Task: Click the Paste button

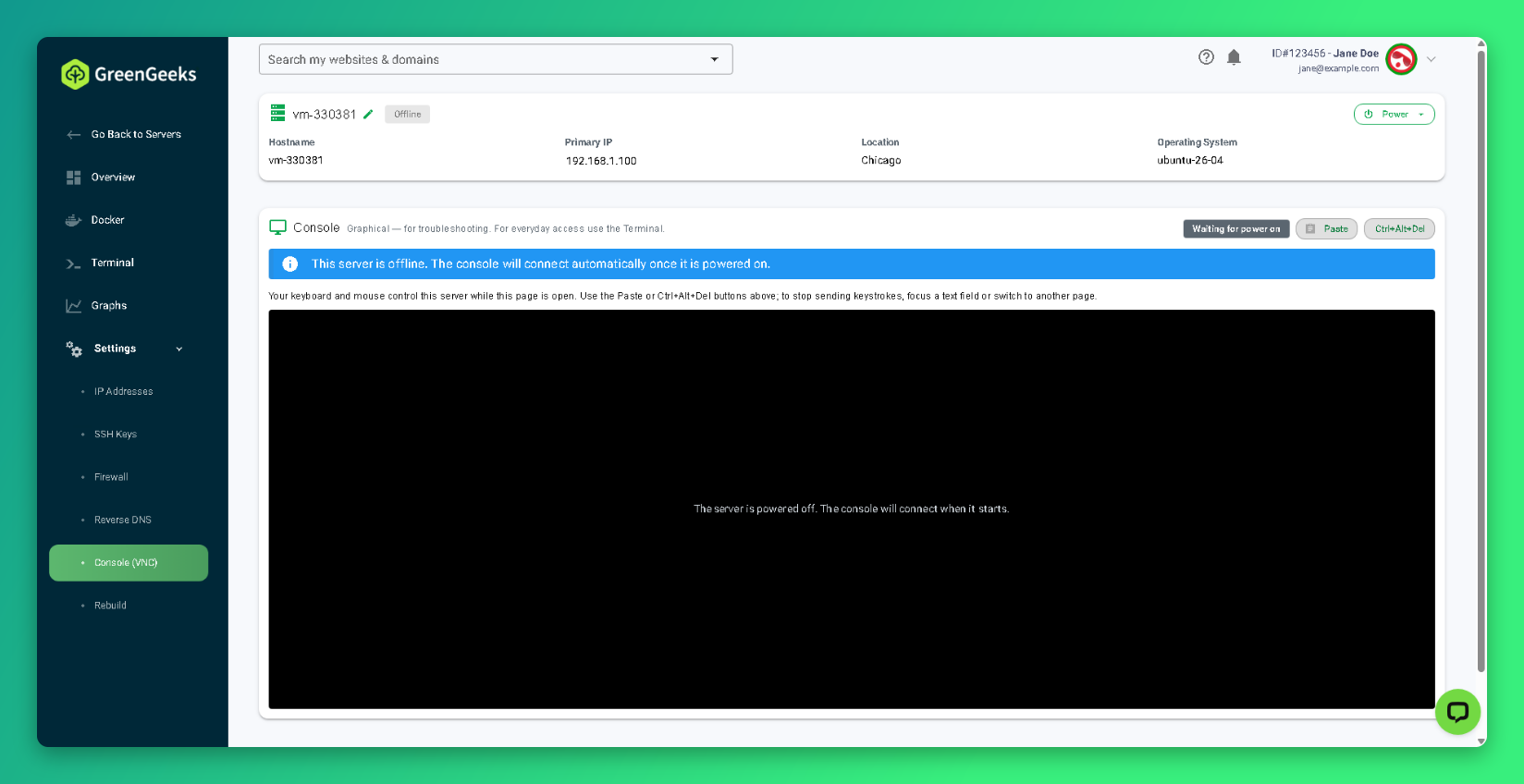Action: [x=1326, y=229]
